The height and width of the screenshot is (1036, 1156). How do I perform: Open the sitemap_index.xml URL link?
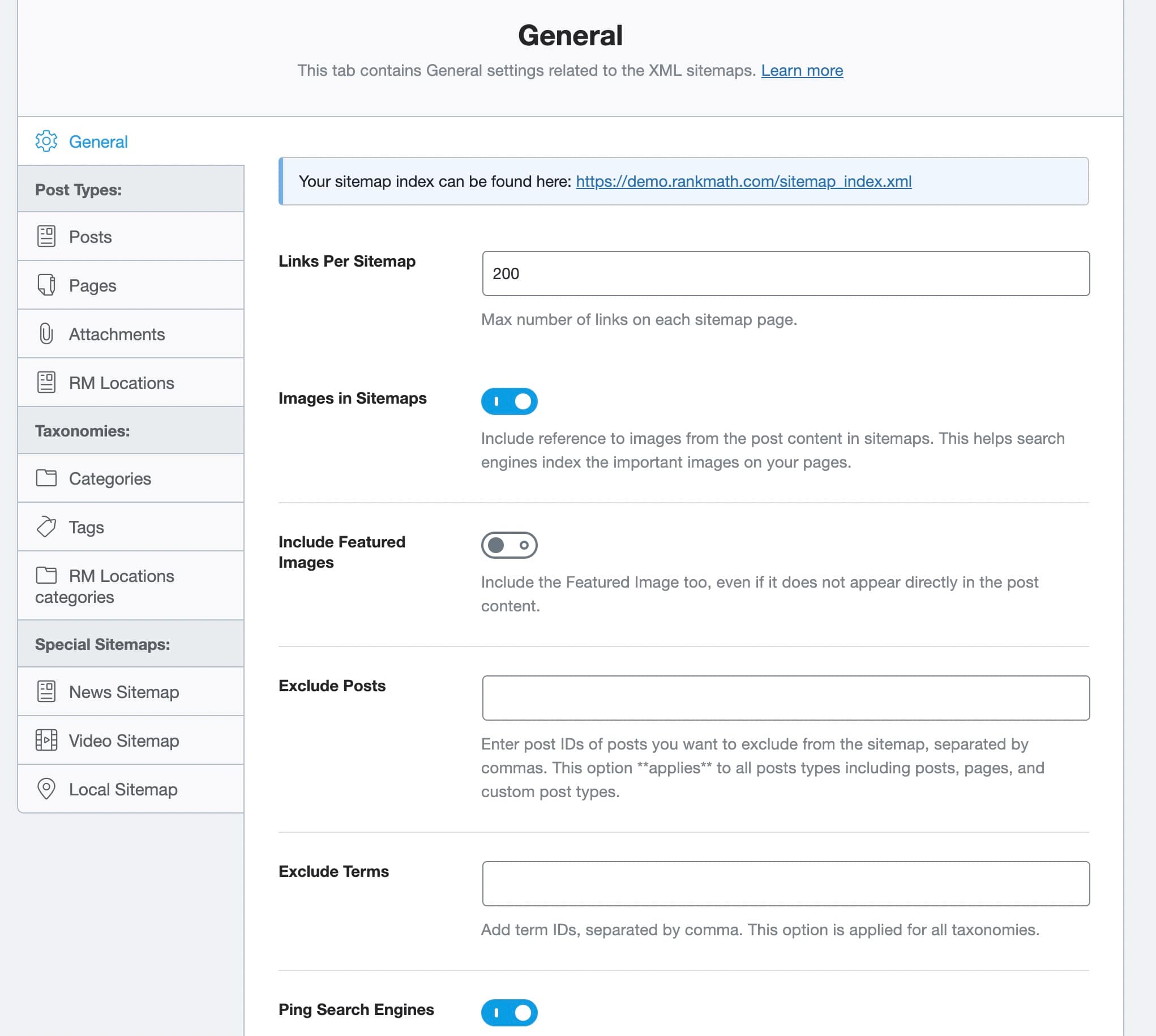click(x=743, y=182)
